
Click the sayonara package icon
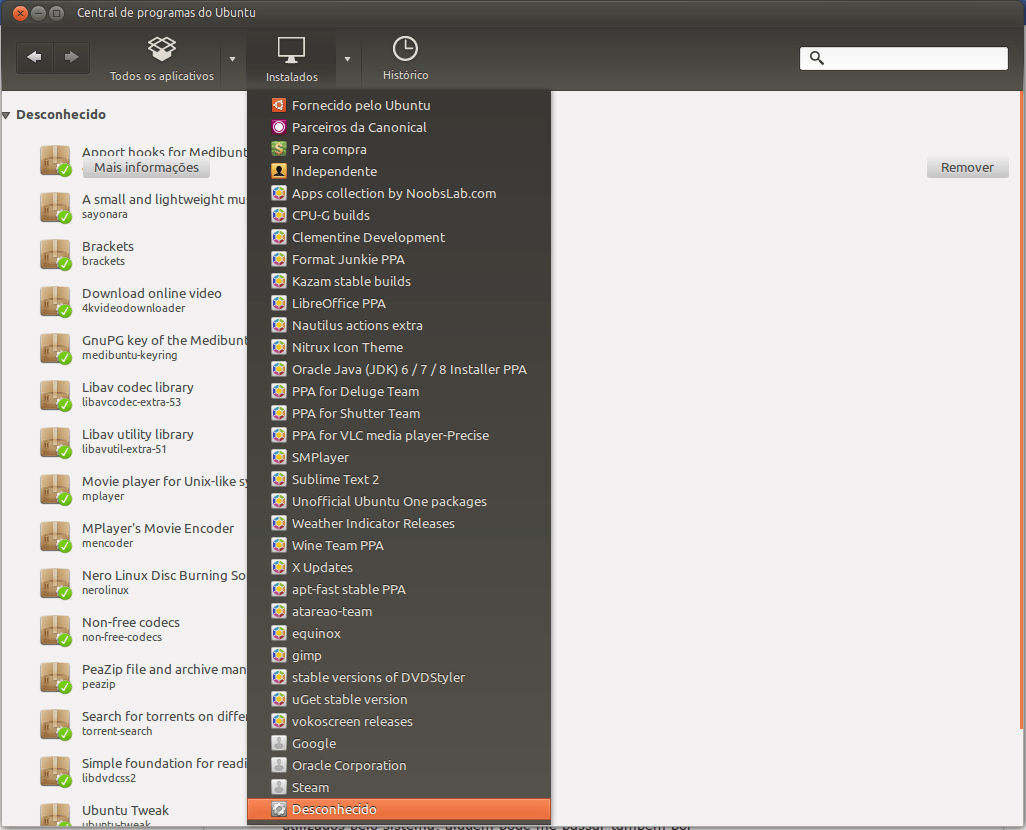point(55,207)
